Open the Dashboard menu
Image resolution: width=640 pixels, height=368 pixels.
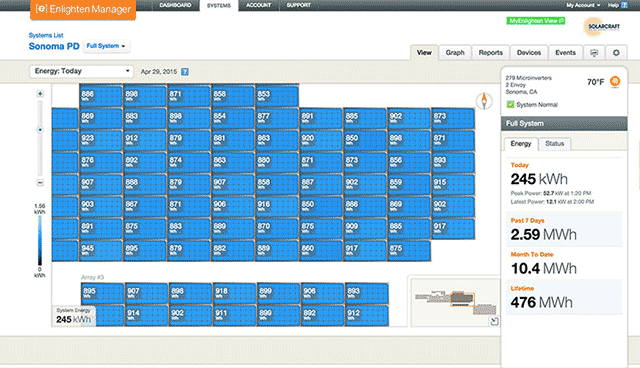click(x=176, y=5)
